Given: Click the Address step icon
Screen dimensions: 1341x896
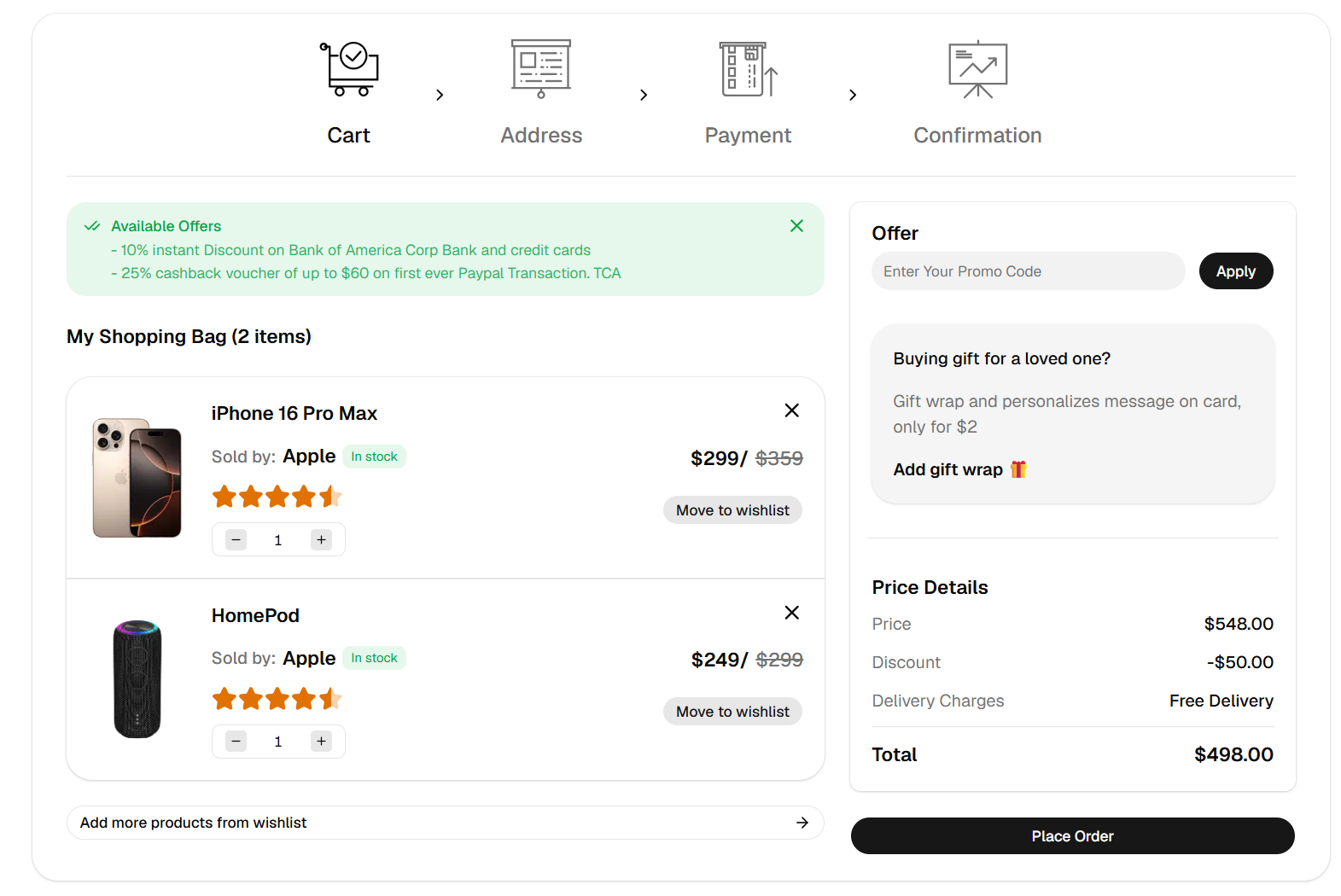Looking at the screenshot, I should [x=541, y=69].
